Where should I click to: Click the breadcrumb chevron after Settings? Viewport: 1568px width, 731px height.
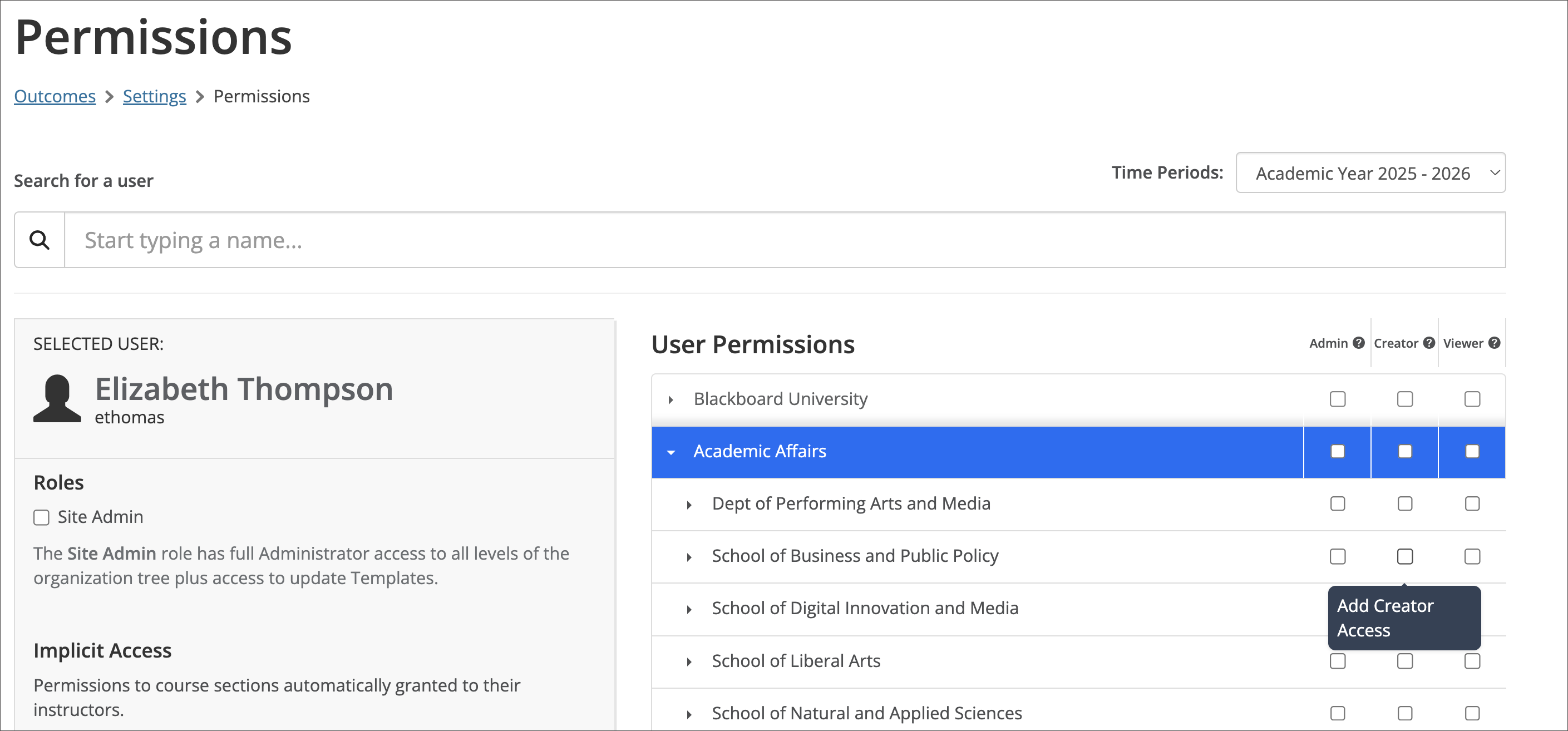coord(200,97)
